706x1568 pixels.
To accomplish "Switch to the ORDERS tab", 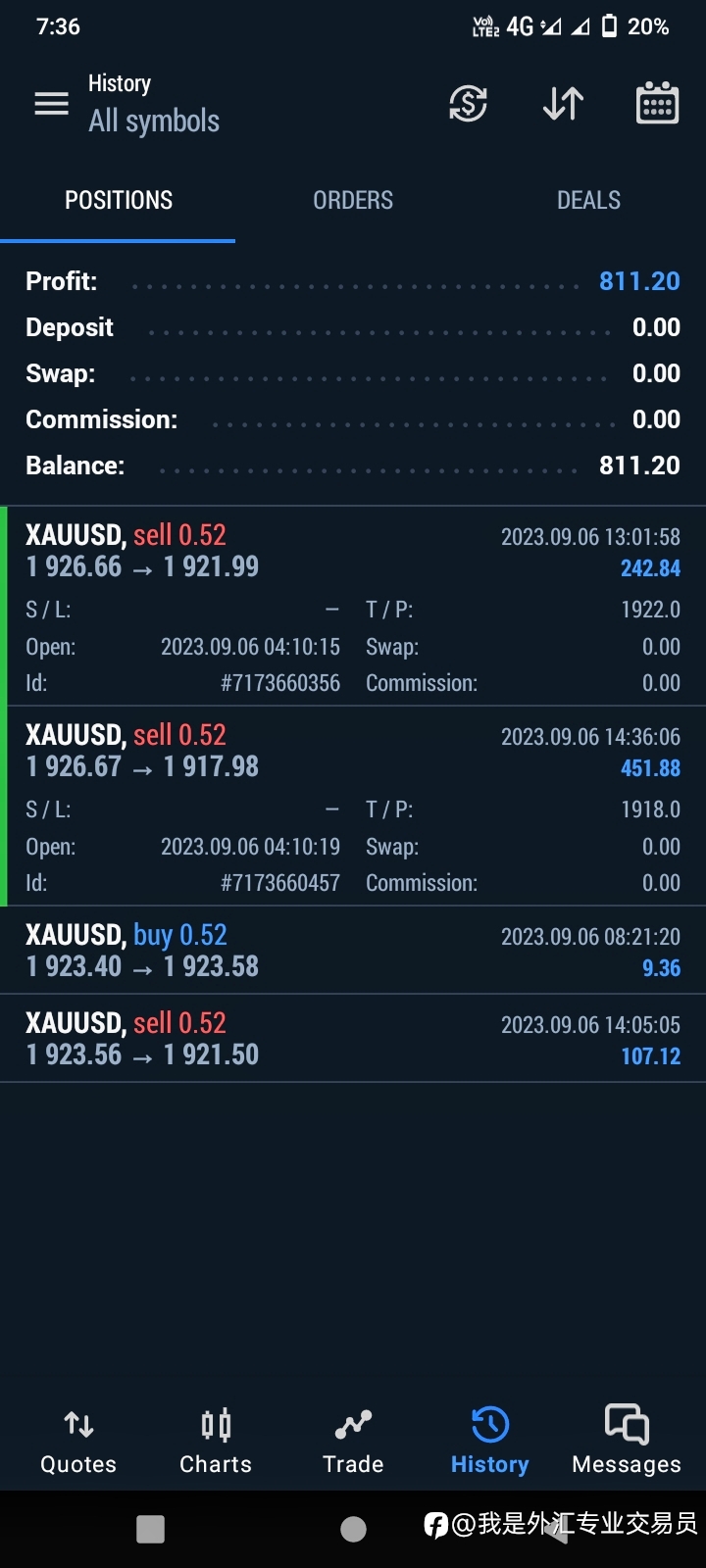I will [353, 200].
